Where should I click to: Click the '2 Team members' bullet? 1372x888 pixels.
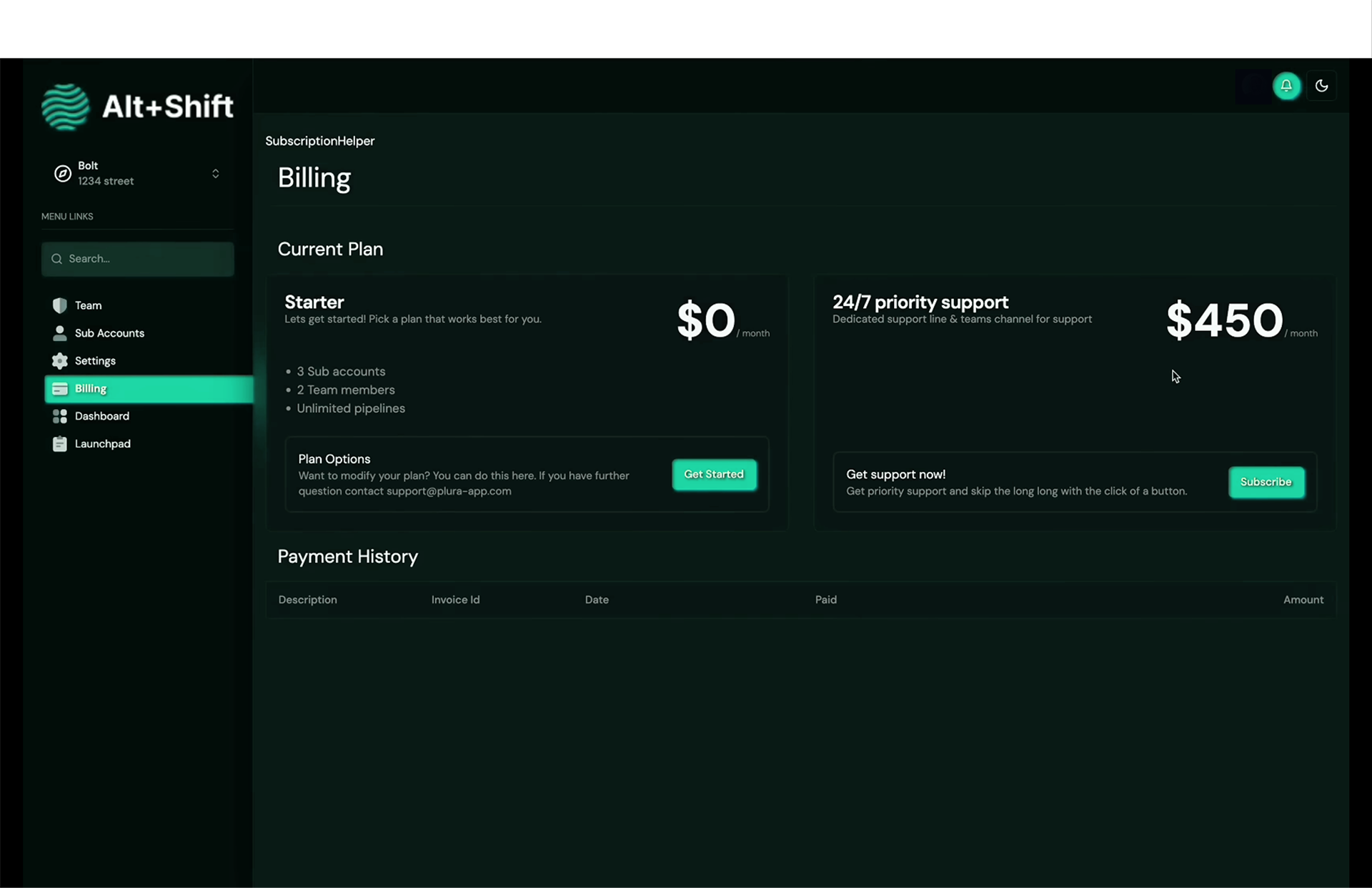pyautogui.click(x=346, y=390)
